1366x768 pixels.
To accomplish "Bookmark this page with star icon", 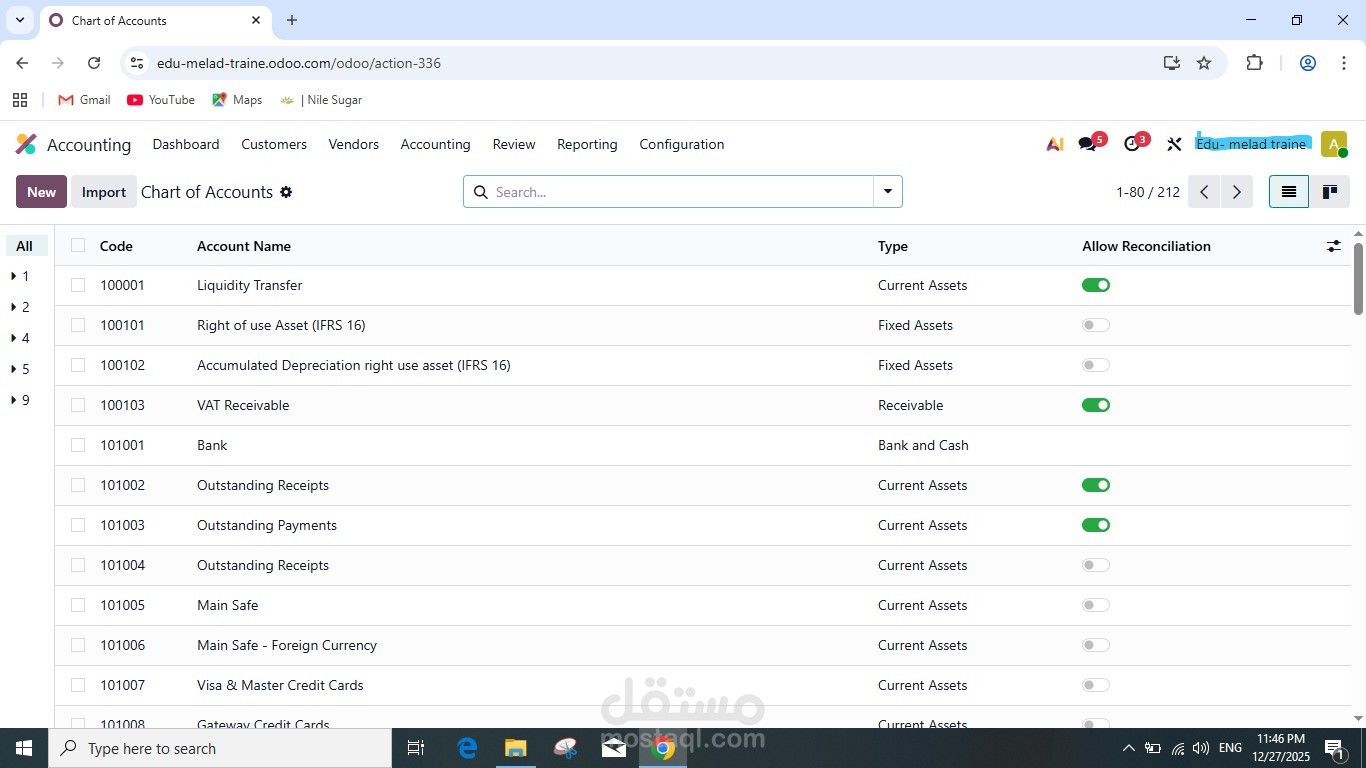I will [1204, 63].
